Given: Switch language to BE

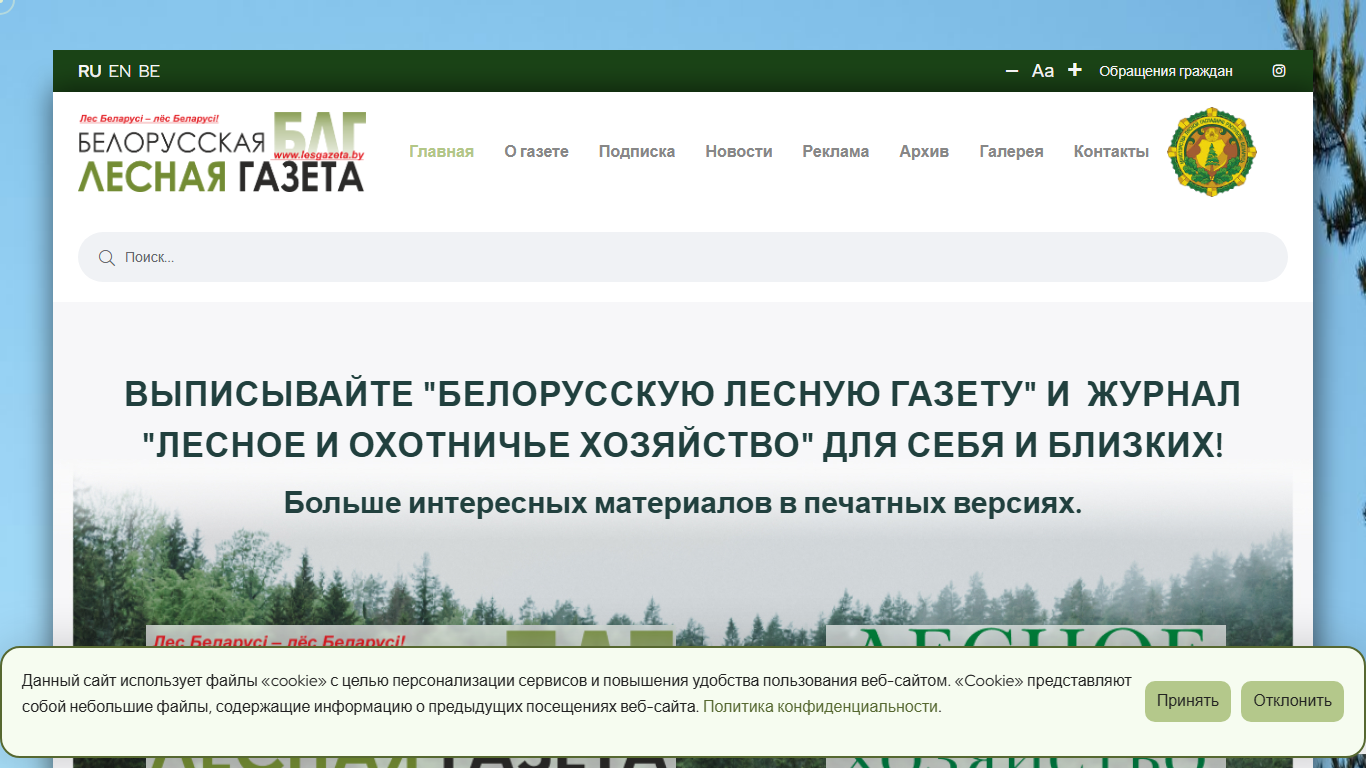Looking at the screenshot, I should pos(149,71).
